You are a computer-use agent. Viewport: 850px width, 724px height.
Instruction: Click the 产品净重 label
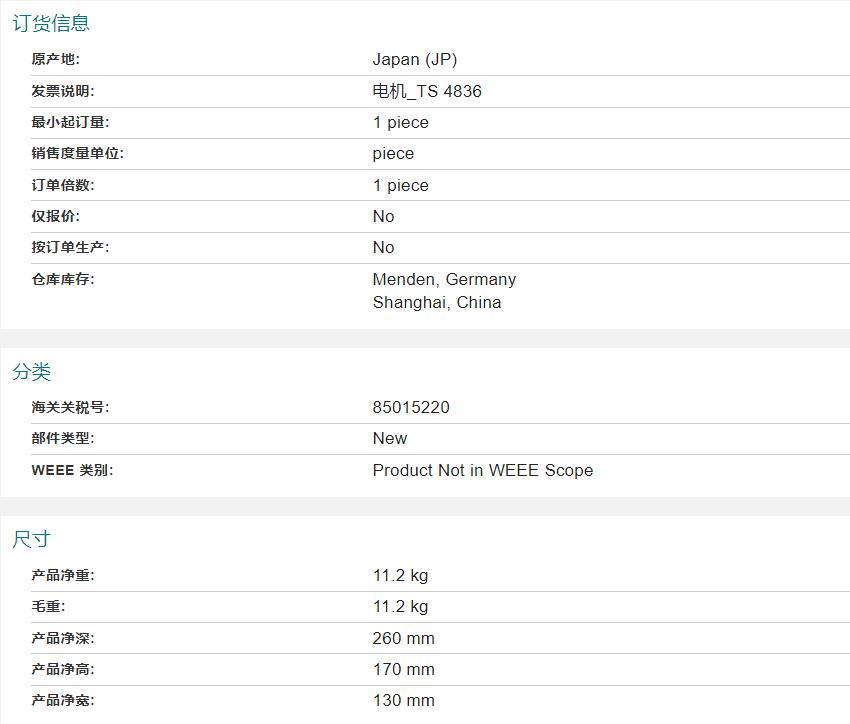click(63, 575)
